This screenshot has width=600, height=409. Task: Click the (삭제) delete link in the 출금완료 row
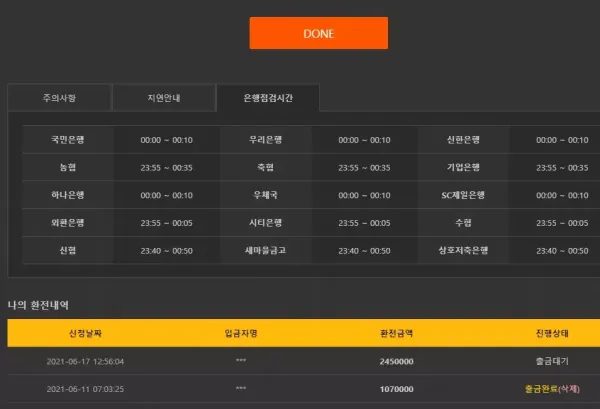(569, 389)
